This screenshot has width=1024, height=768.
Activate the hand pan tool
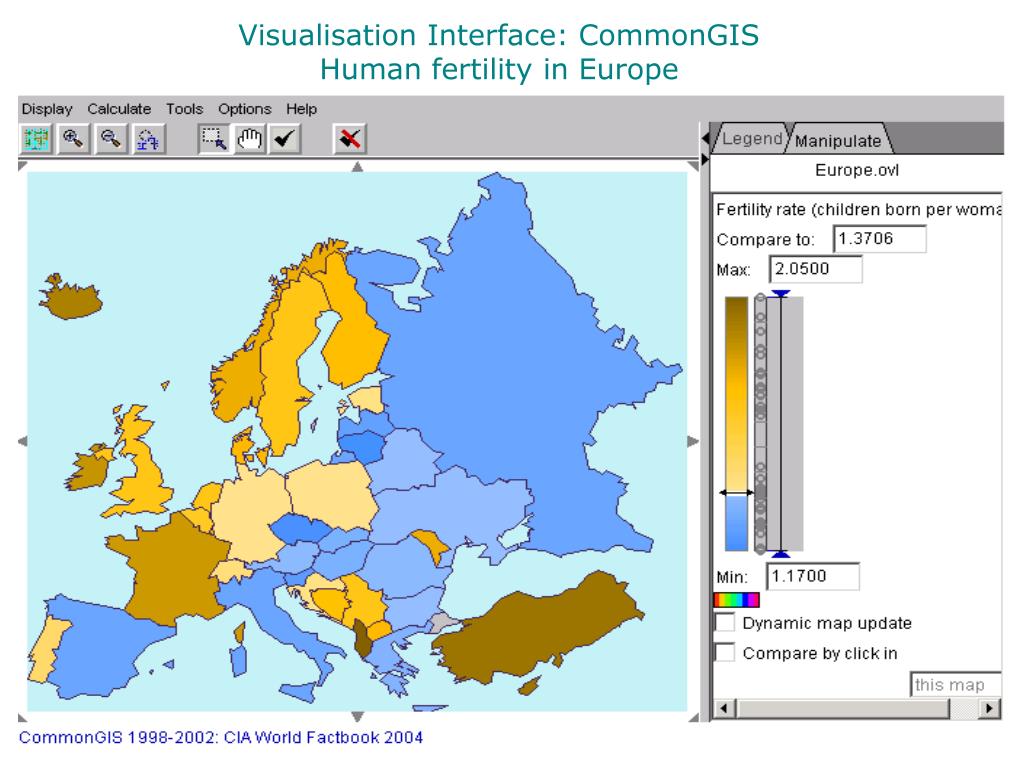click(249, 138)
